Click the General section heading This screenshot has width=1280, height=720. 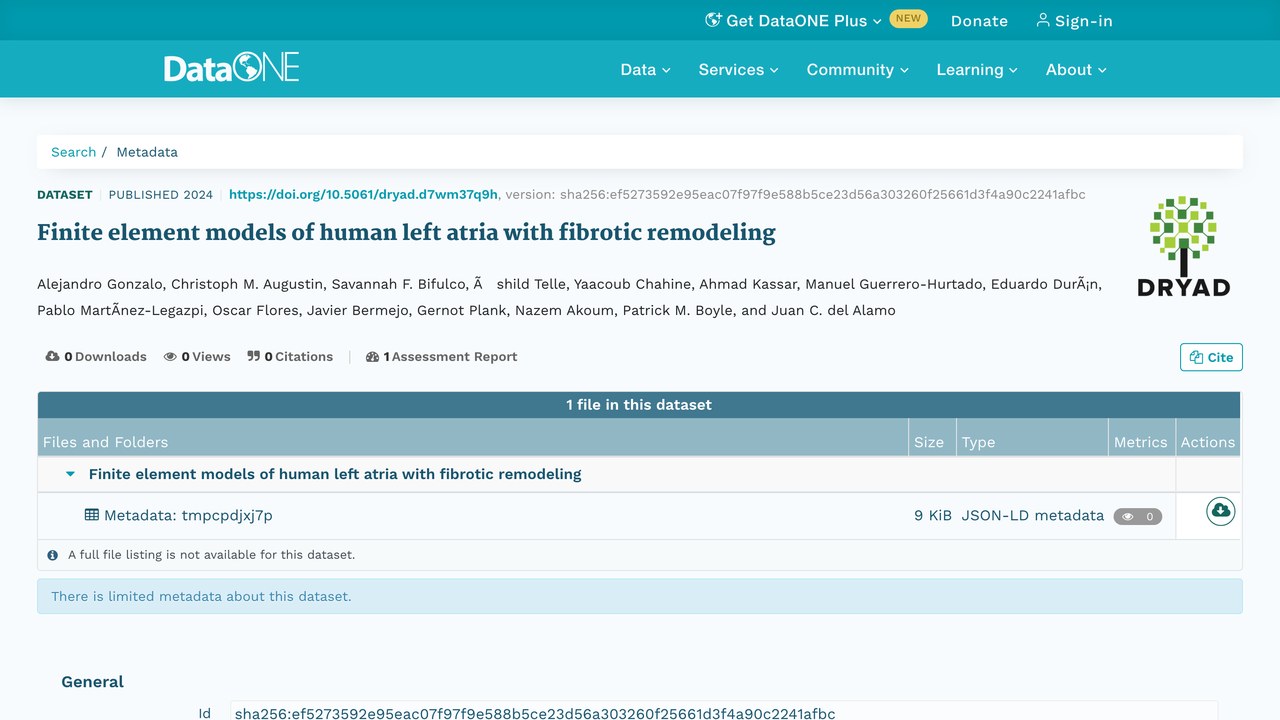pyautogui.click(x=93, y=682)
